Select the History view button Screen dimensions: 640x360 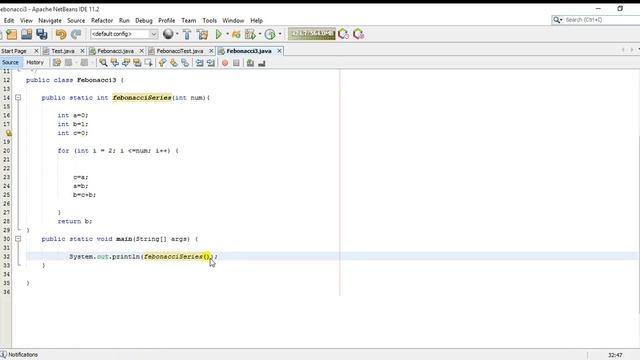(35, 62)
